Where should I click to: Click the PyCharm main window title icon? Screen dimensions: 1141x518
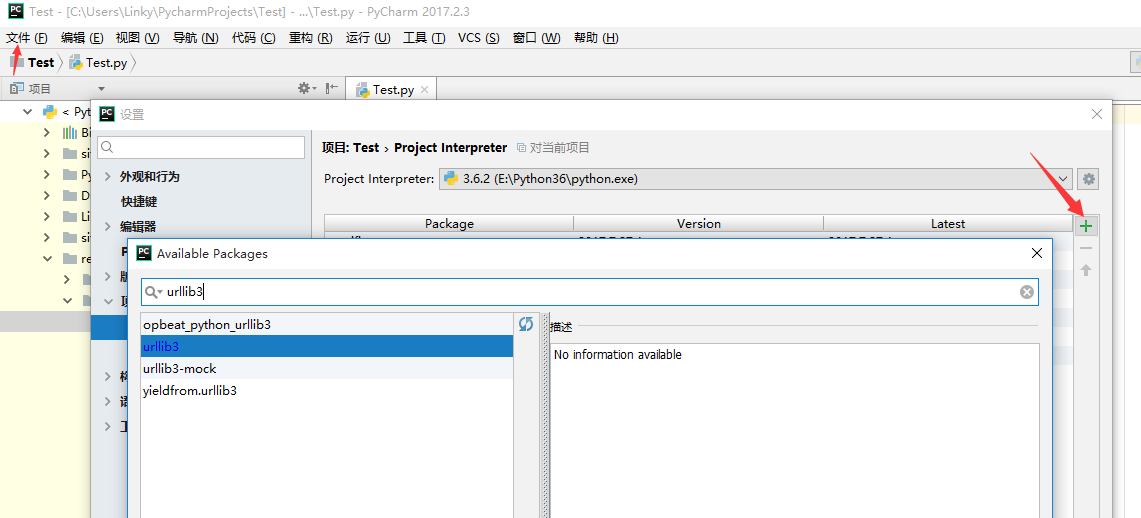[15, 12]
